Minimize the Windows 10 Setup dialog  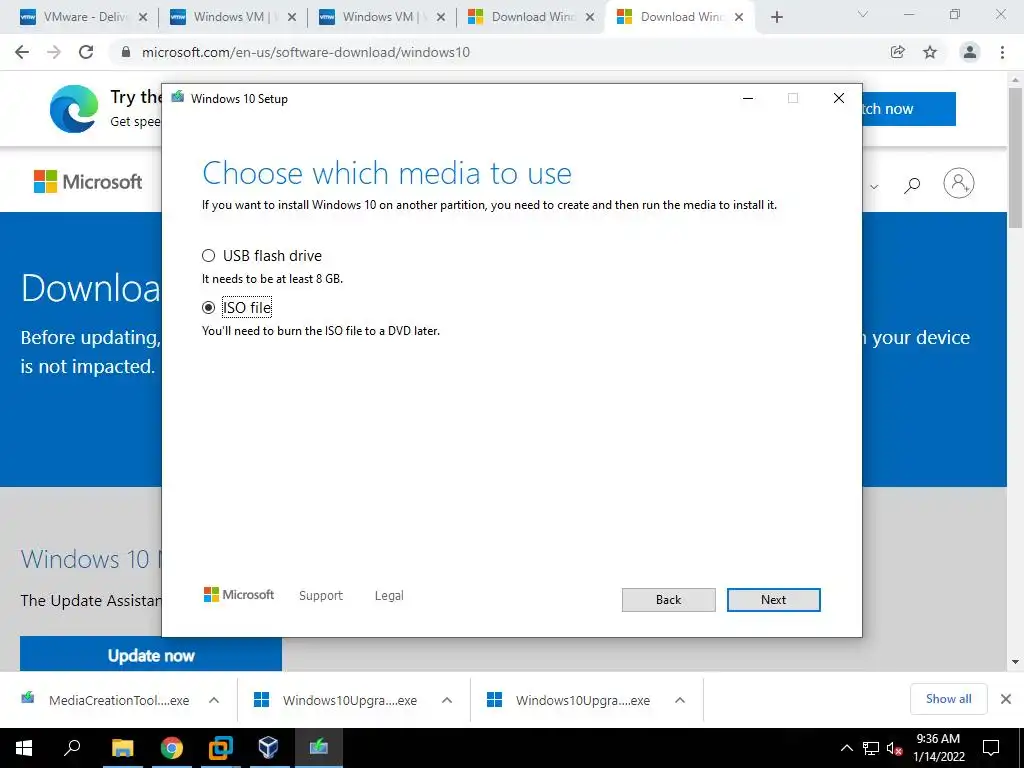click(748, 99)
